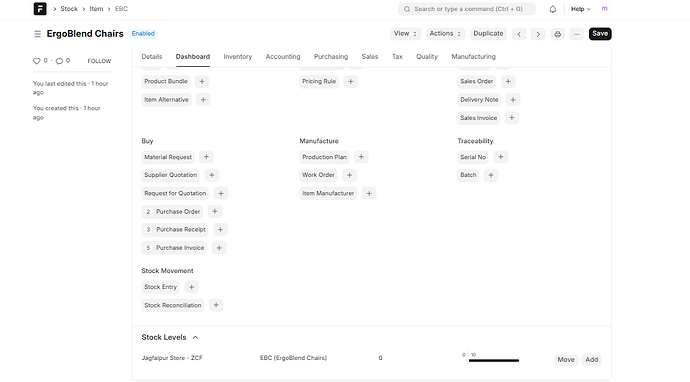Click the stock level progress bar

point(494,360)
